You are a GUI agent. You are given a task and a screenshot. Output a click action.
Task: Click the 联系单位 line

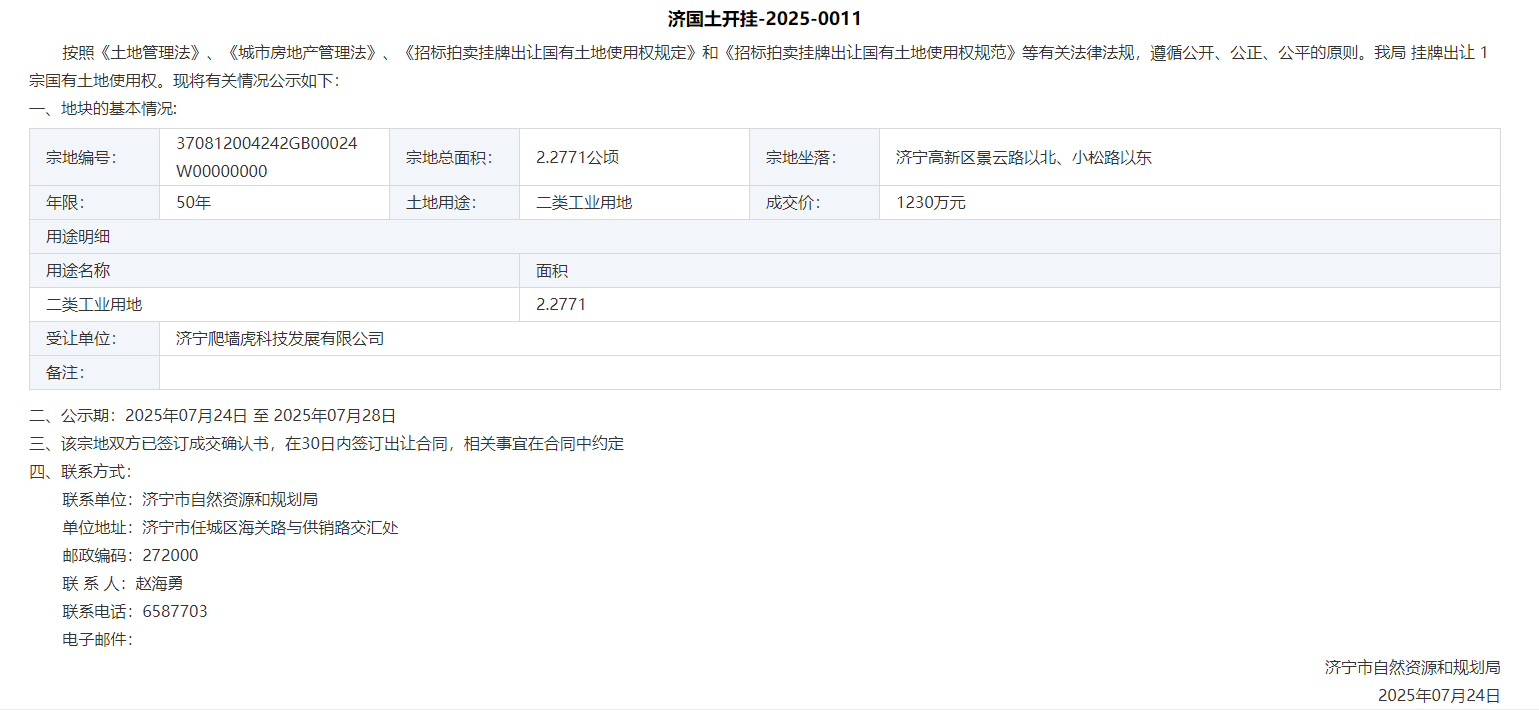[190, 499]
